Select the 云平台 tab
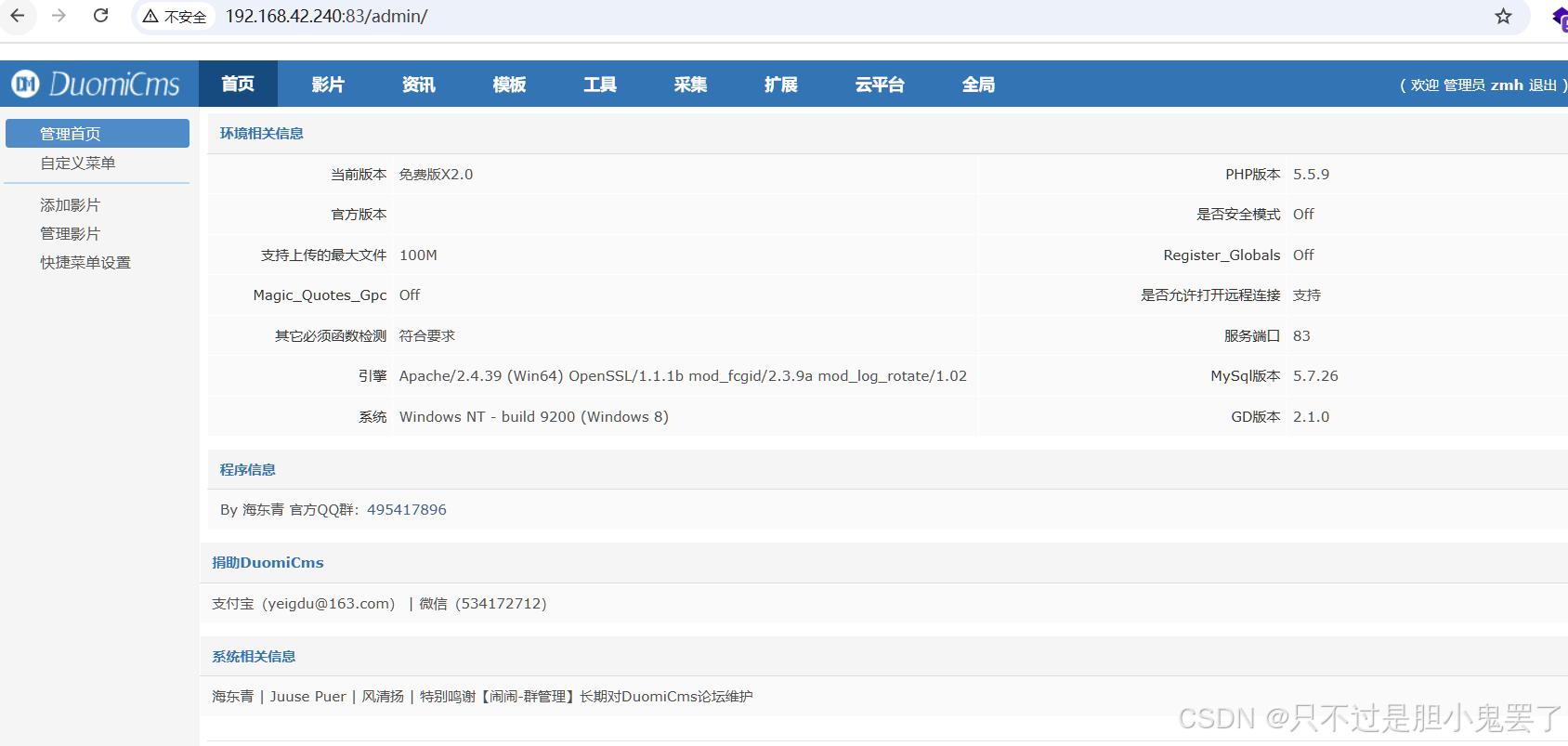Screen dimensions: 1568x746 (880, 85)
